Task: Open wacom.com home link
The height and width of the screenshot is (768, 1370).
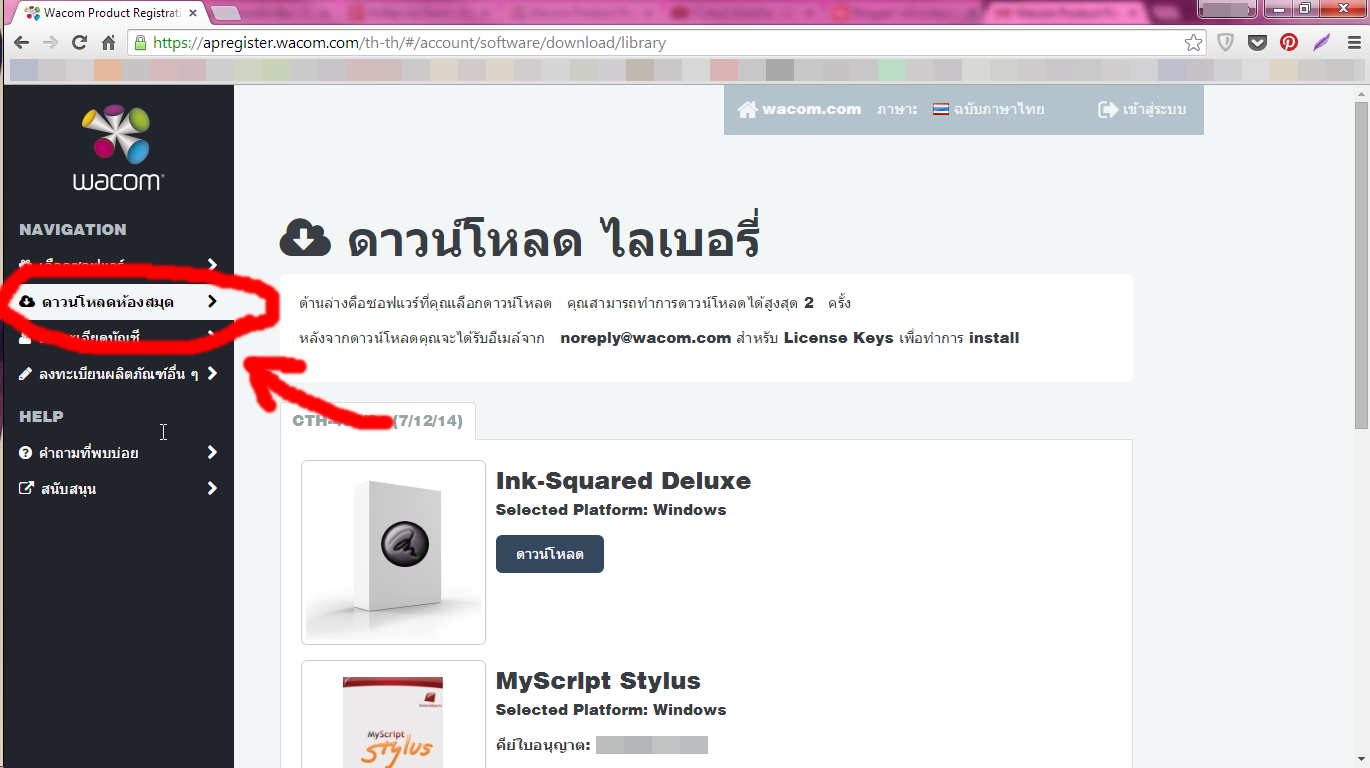Action: click(x=799, y=109)
